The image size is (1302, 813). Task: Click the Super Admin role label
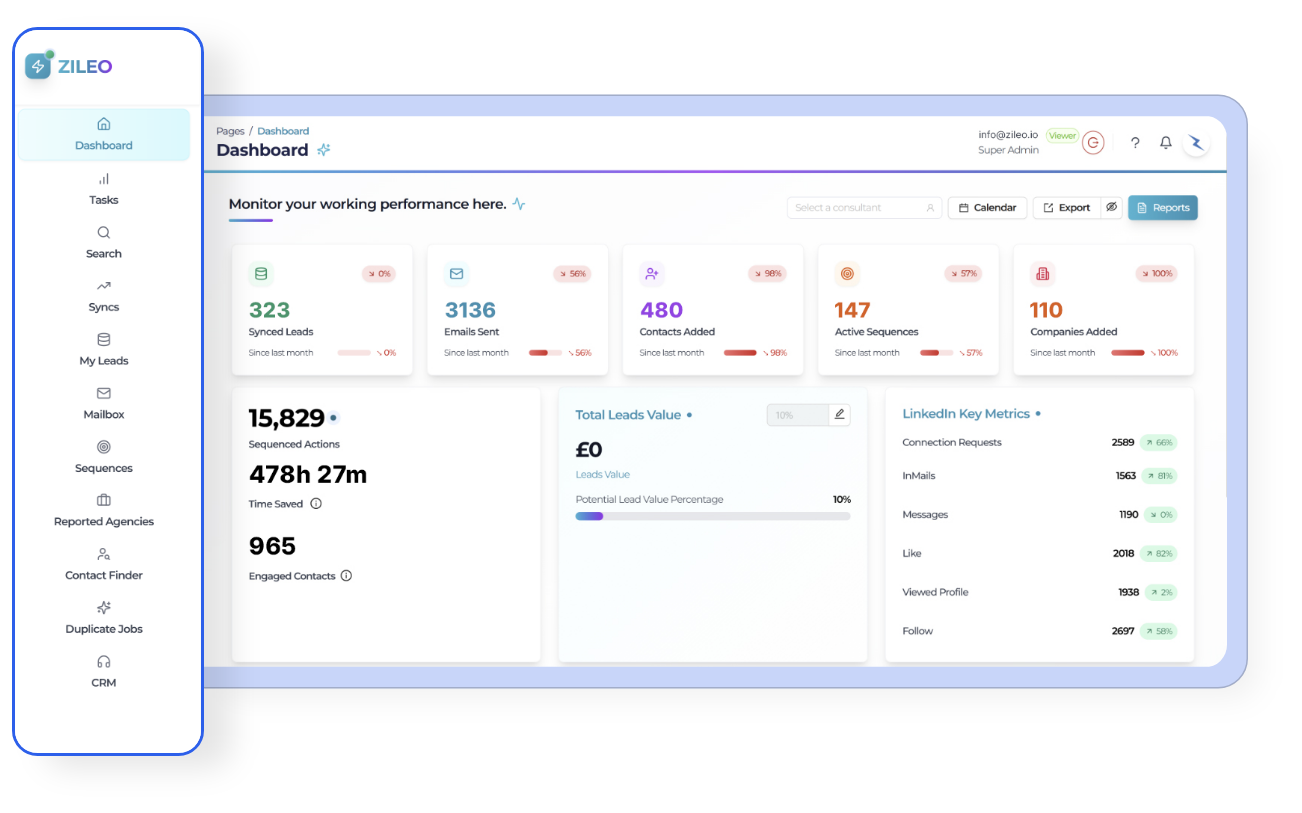1008,150
